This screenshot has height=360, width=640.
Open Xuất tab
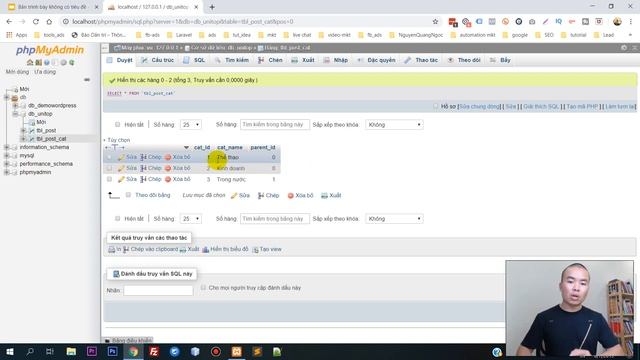click(x=303, y=60)
